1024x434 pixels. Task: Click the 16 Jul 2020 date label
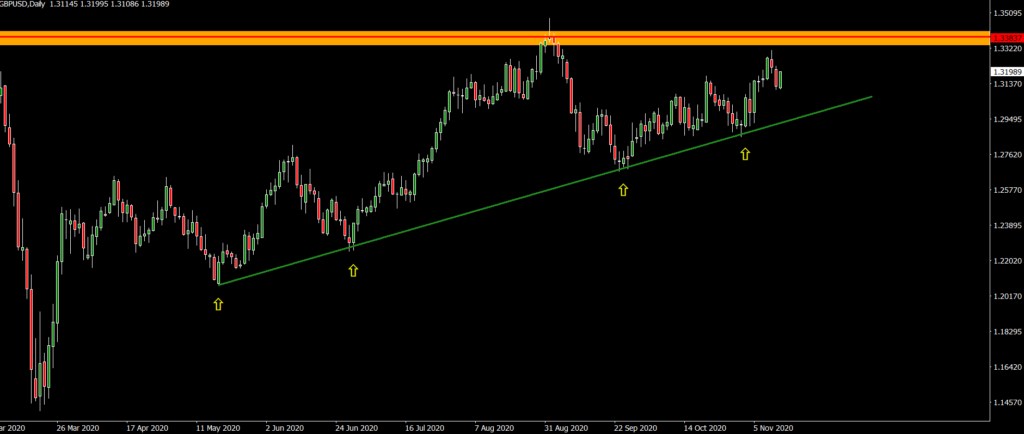point(425,426)
